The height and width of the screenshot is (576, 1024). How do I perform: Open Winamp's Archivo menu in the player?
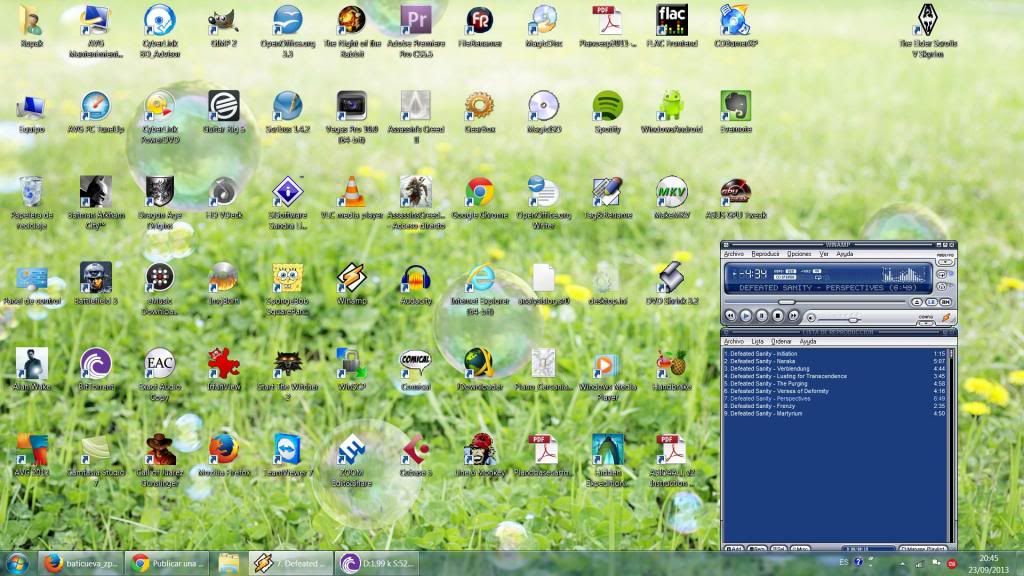click(x=734, y=254)
